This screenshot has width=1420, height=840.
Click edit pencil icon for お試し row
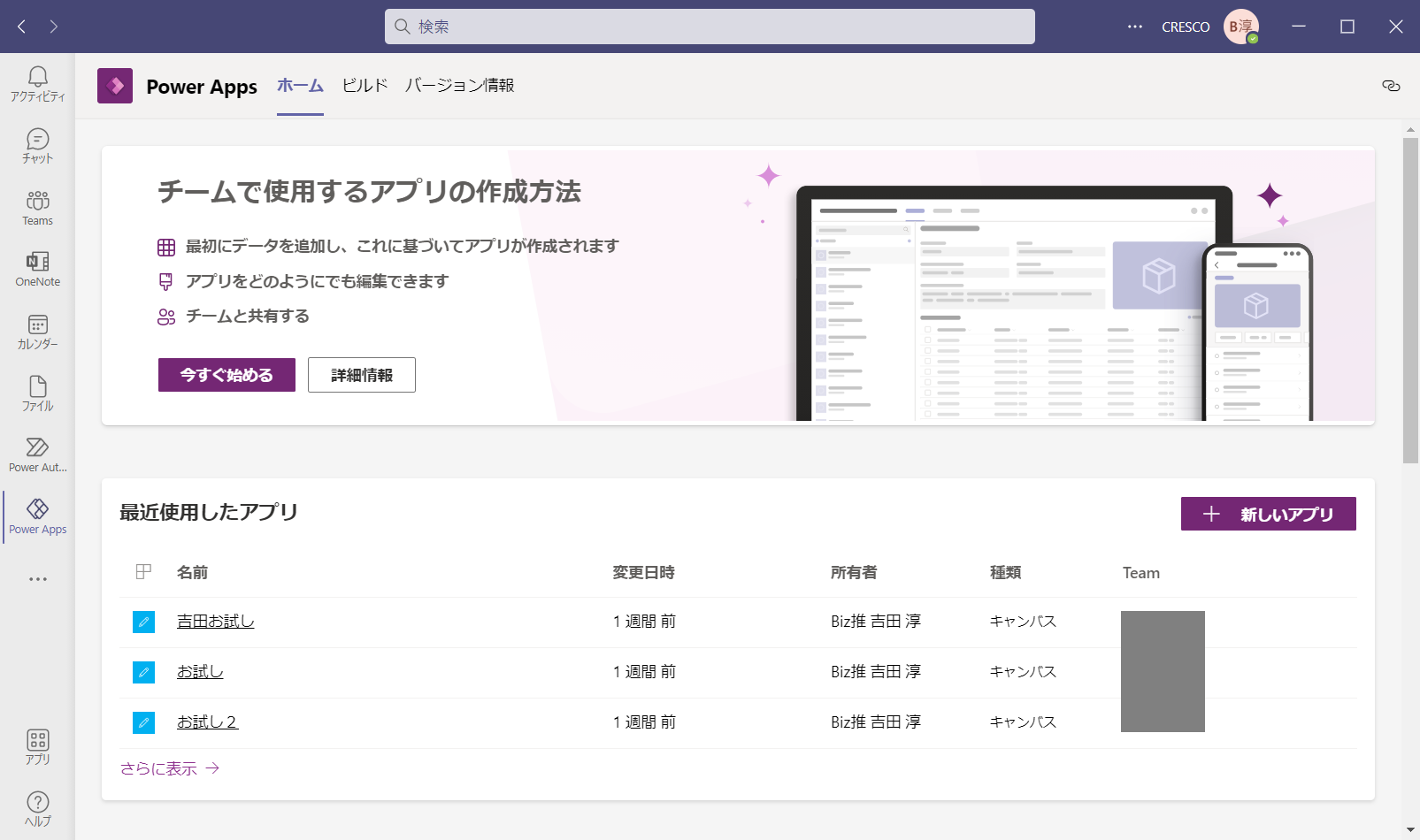[143, 672]
